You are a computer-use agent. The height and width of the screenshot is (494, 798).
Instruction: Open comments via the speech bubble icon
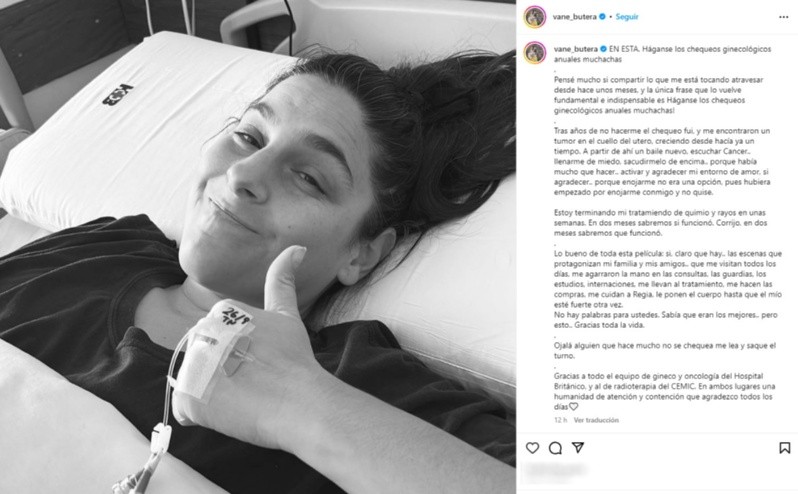coord(555,448)
